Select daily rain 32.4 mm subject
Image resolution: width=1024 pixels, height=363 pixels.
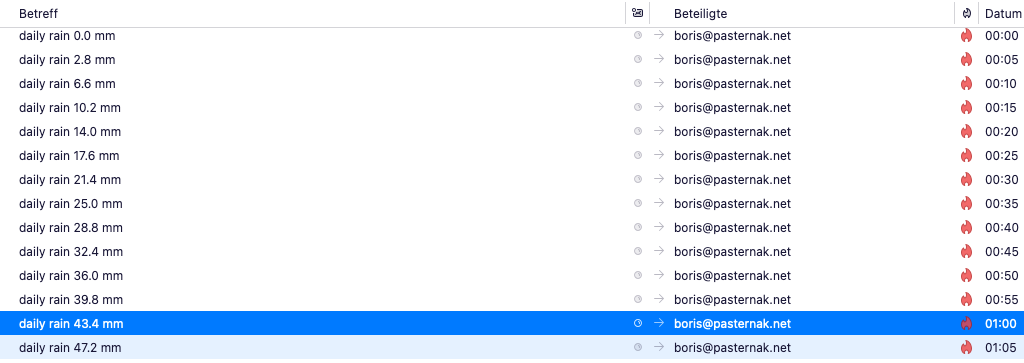pos(71,251)
